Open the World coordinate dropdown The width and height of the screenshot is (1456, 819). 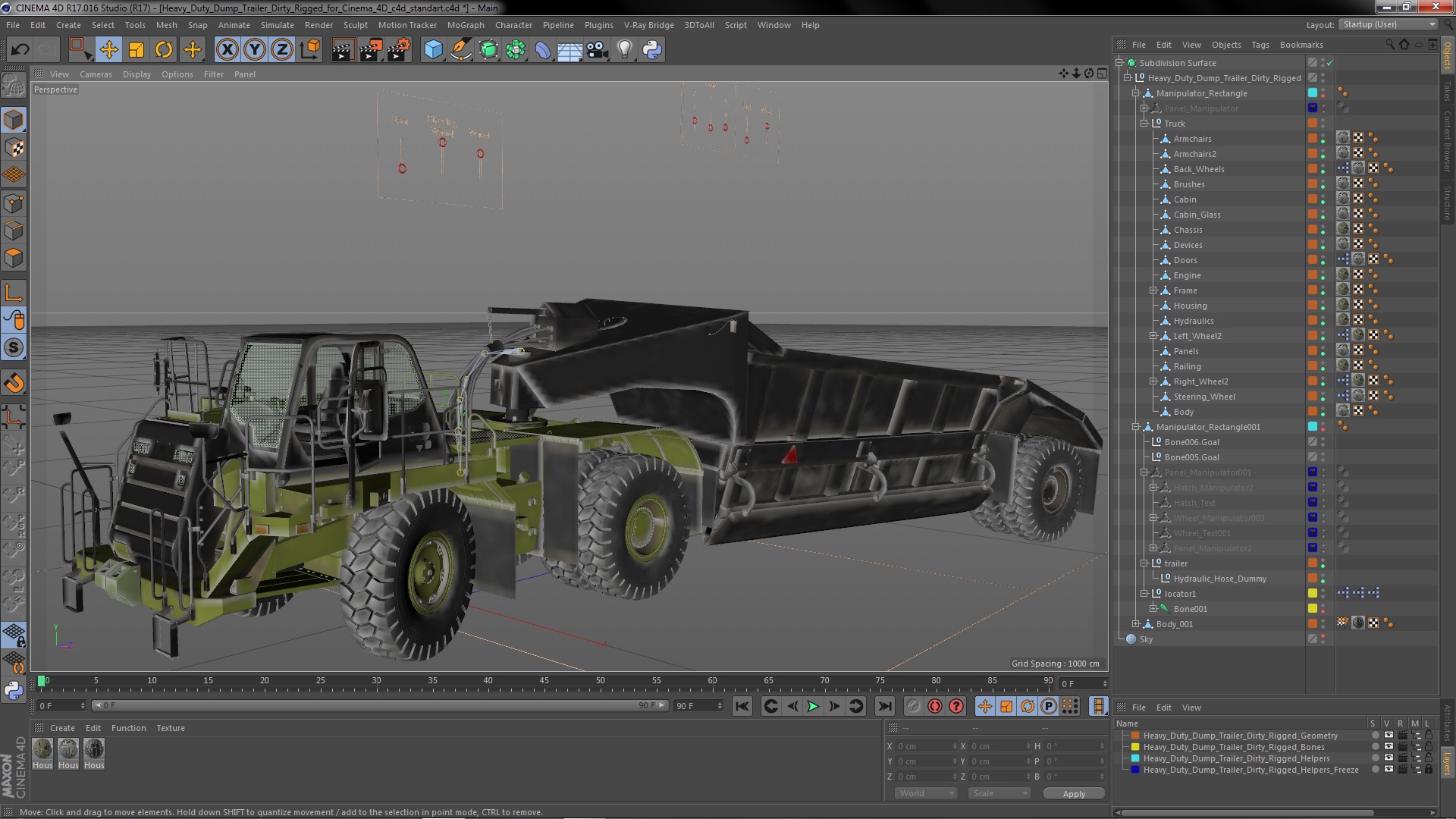[926, 793]
